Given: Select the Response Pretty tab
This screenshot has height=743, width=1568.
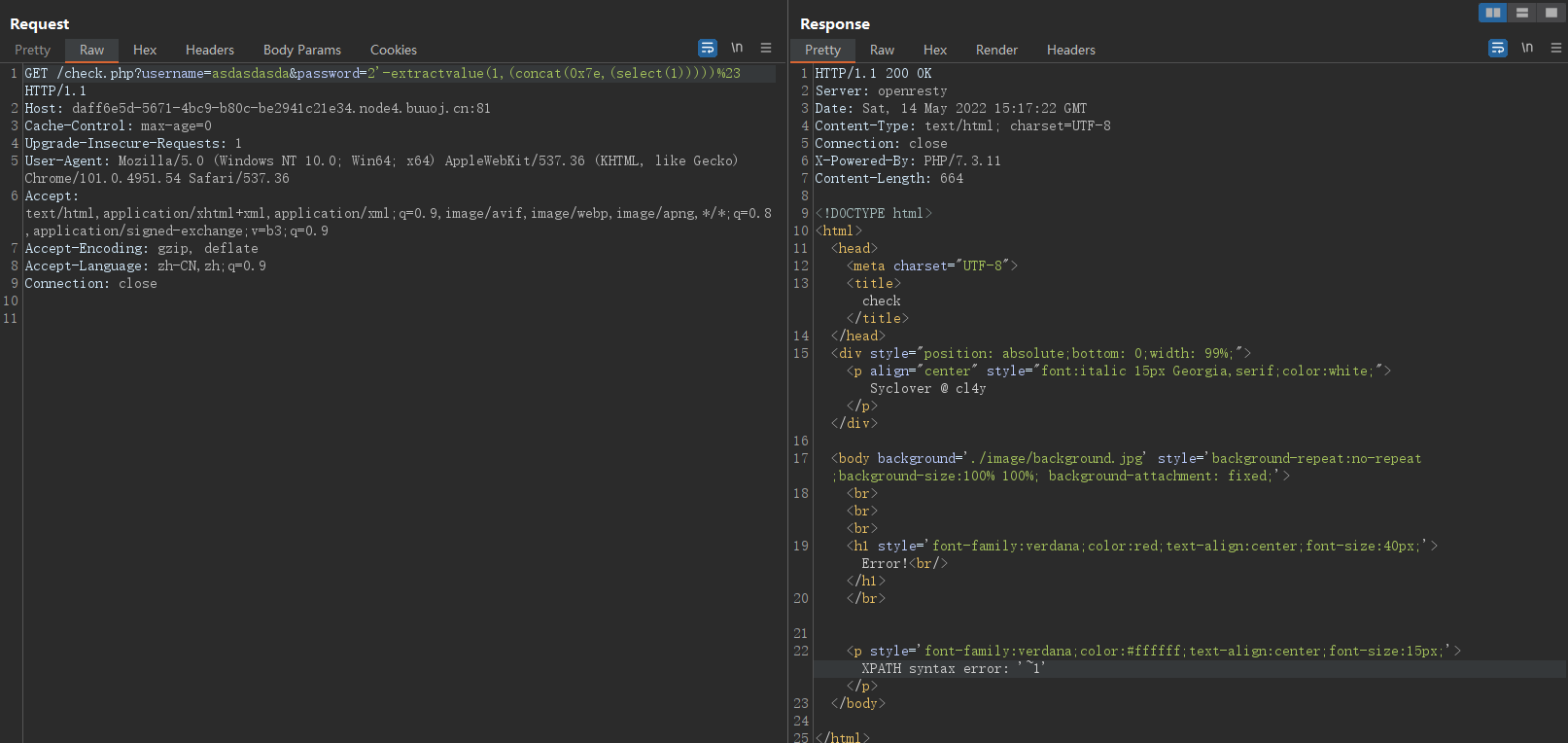Looking at the screenshot, I should click(x=822, y=50).
